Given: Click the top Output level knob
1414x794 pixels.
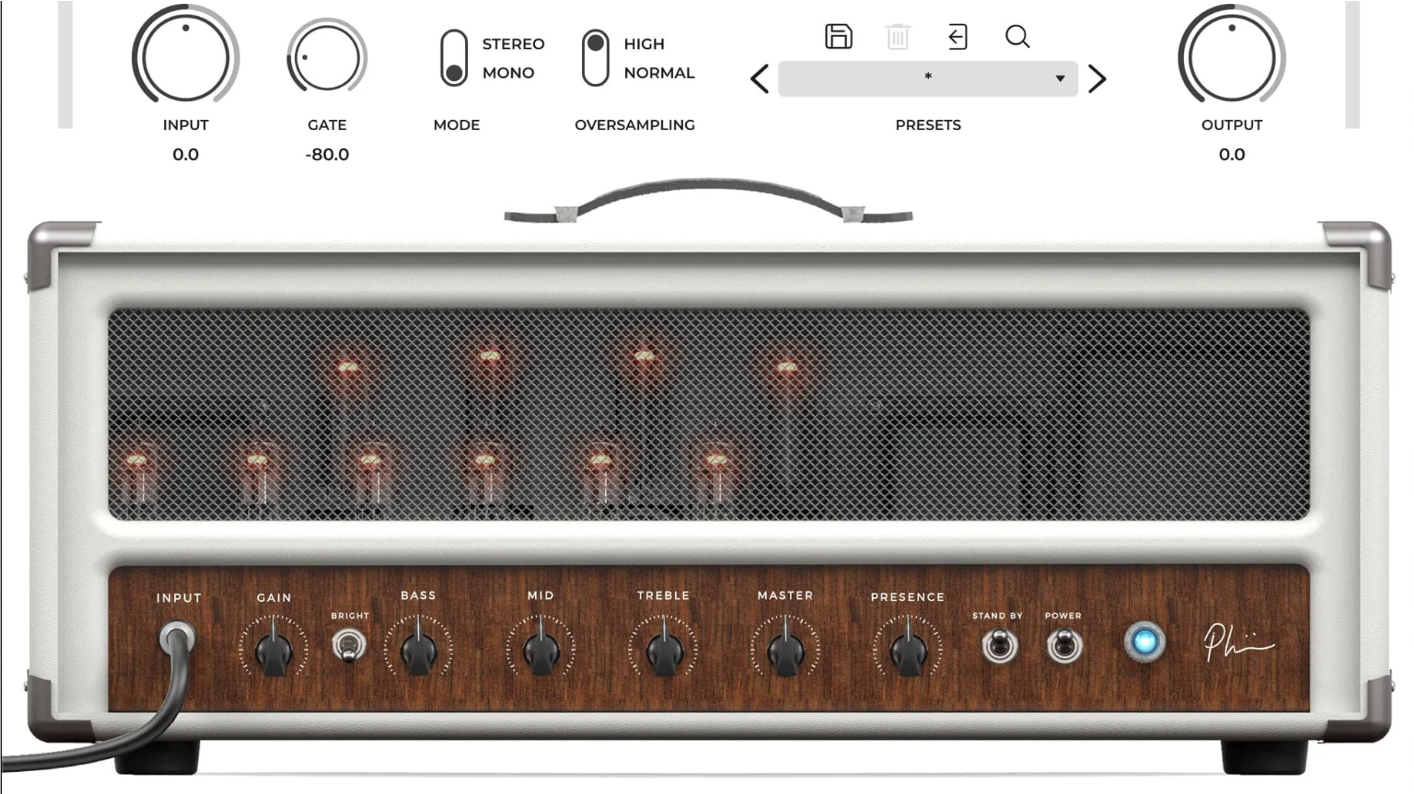Looking at the screenshot, I should tap(1231, 57).
